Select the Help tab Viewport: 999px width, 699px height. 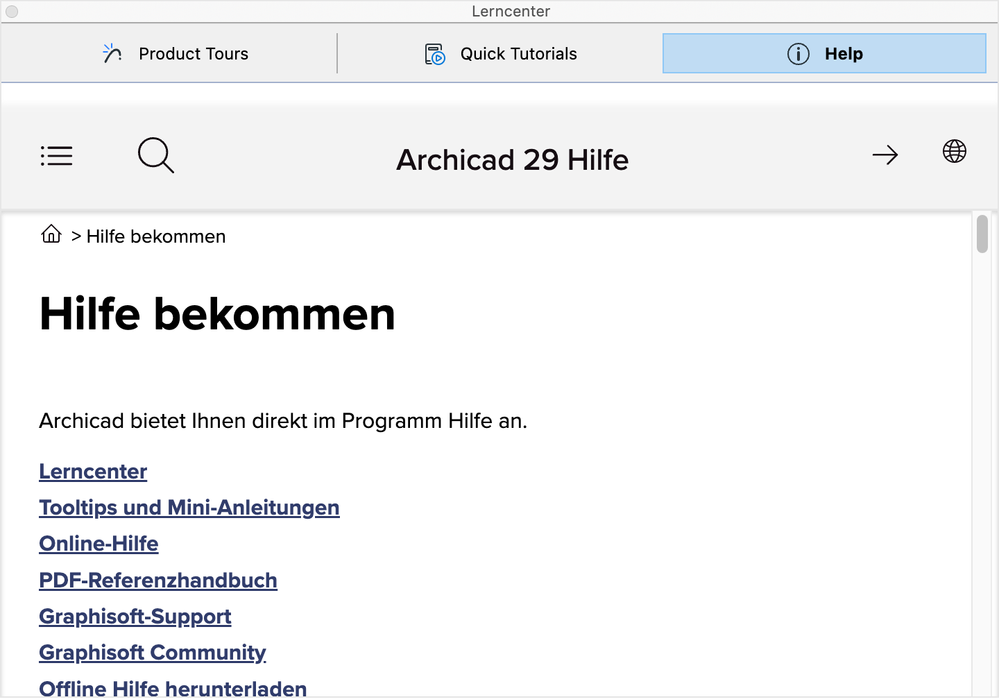(843, 54)
